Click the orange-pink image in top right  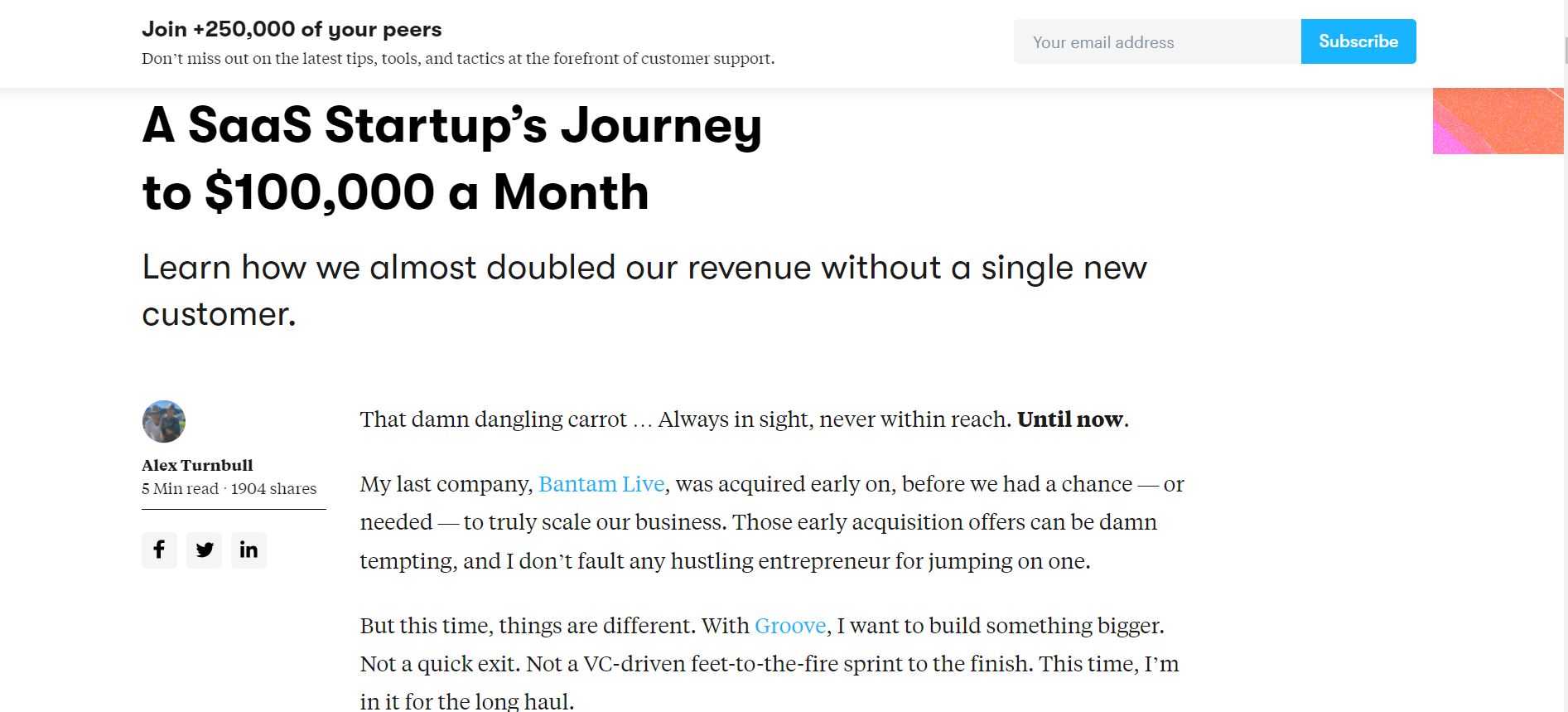pyautogui.click(x=1498, y=121)
